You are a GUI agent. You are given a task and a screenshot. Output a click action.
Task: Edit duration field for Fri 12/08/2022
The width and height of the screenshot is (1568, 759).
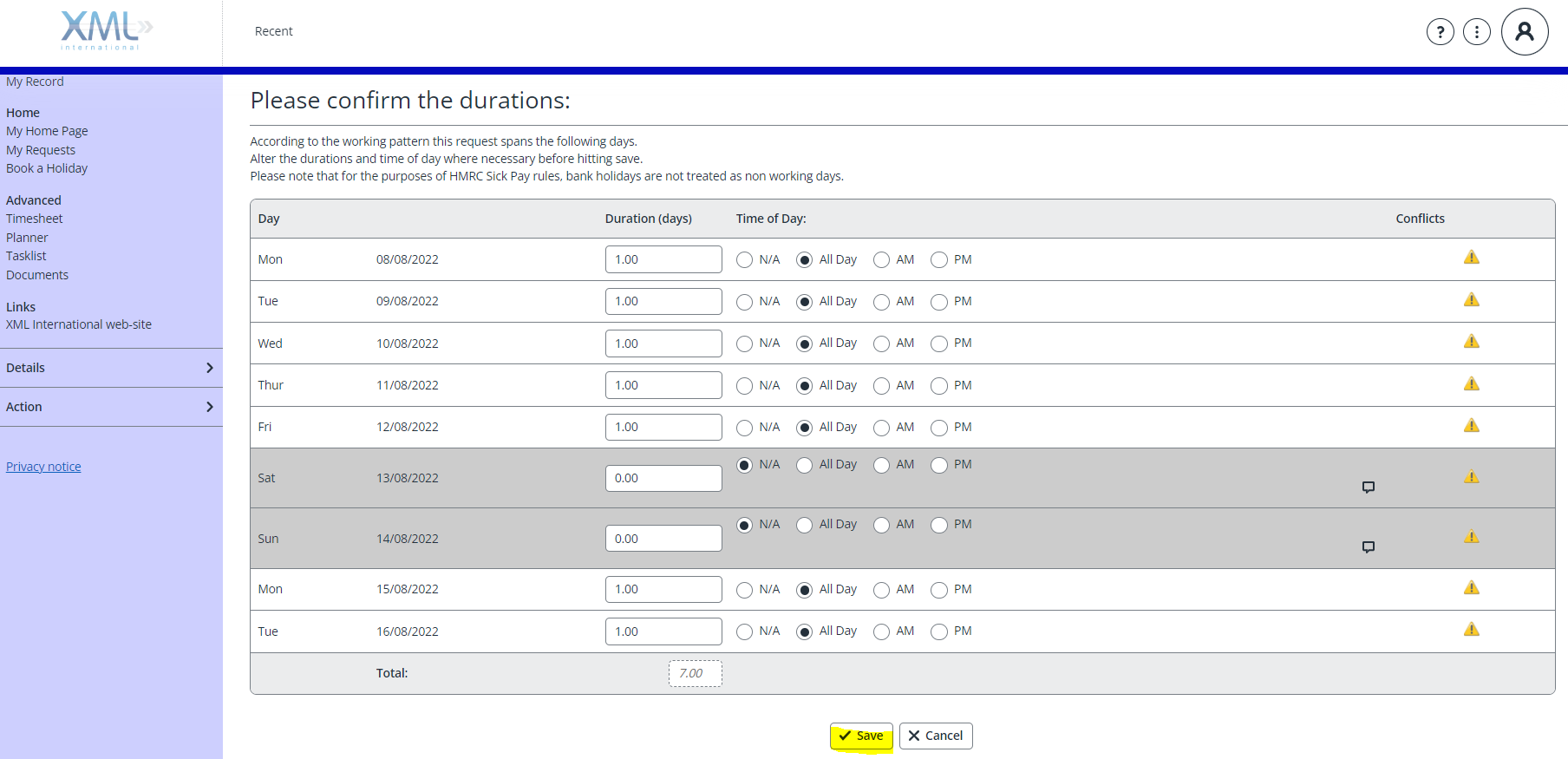[x=663, y=427]
